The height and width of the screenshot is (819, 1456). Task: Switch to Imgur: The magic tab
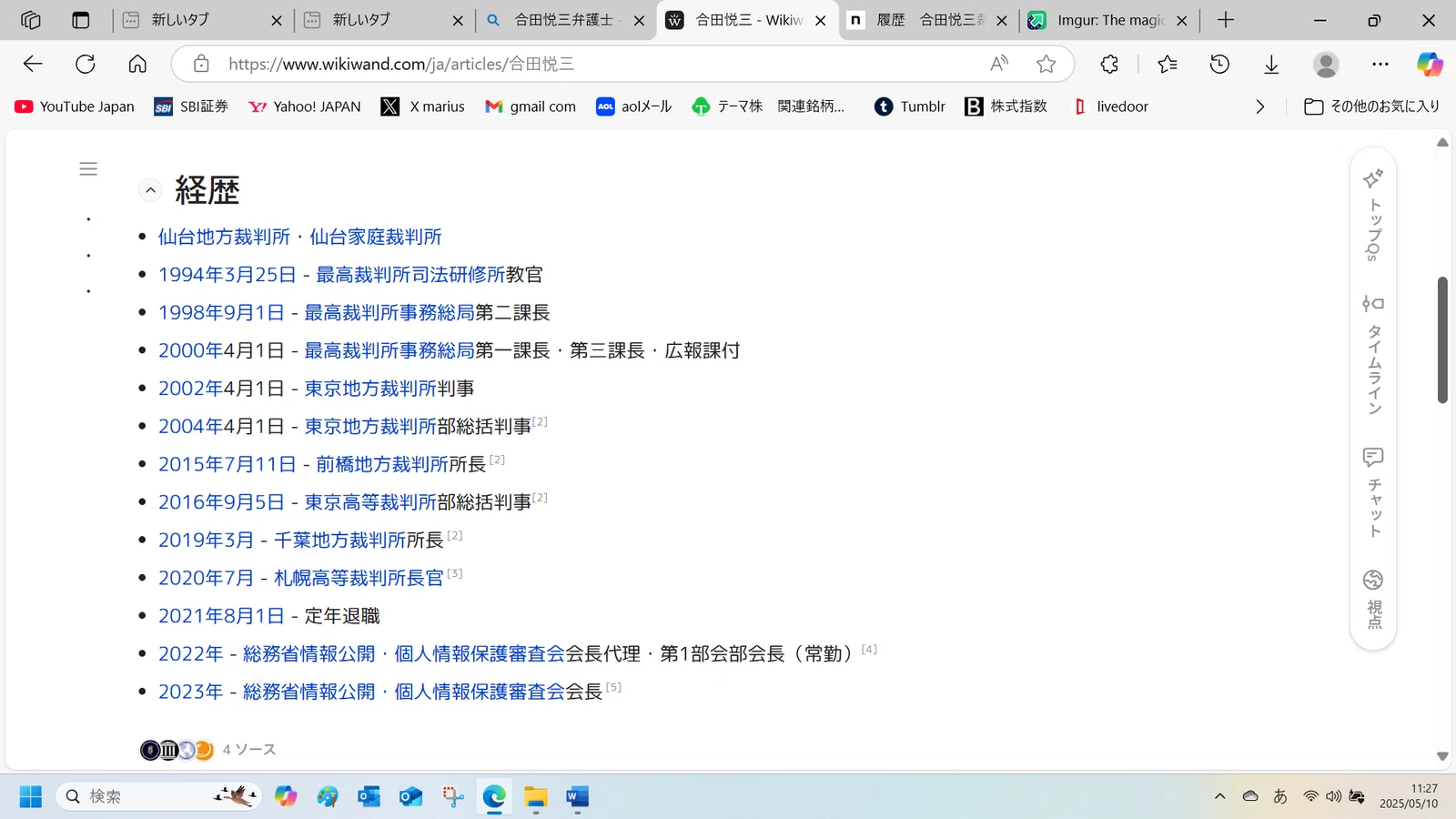(x=1108, y=20)
